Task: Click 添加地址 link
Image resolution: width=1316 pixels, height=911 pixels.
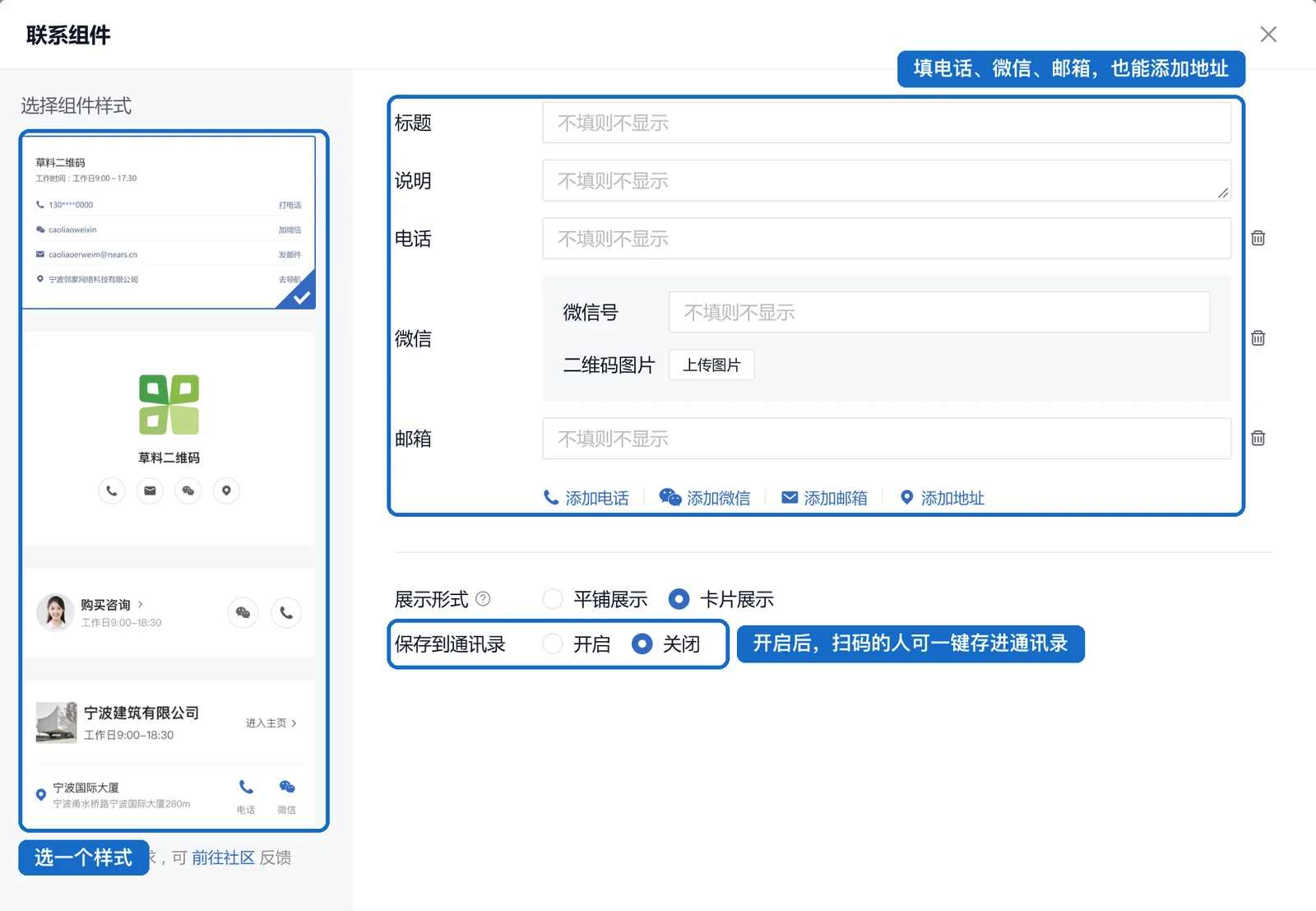Action: point(942,498)
